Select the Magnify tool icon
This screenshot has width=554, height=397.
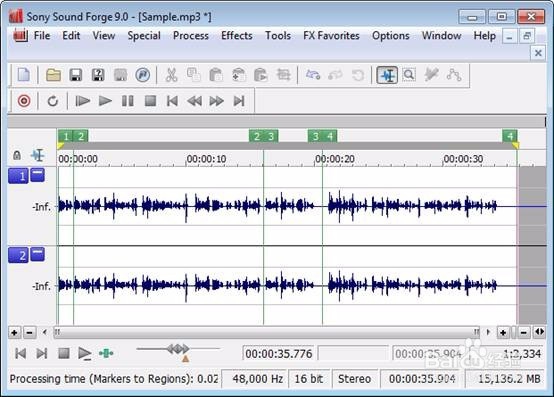pyautogui.click(x=409, y=75)
